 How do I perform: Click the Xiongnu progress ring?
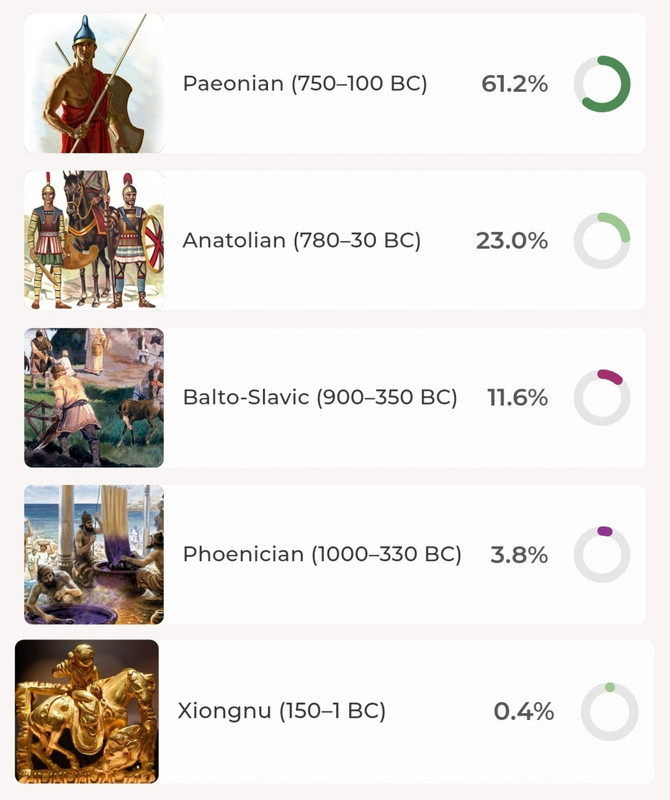point(609,712)
